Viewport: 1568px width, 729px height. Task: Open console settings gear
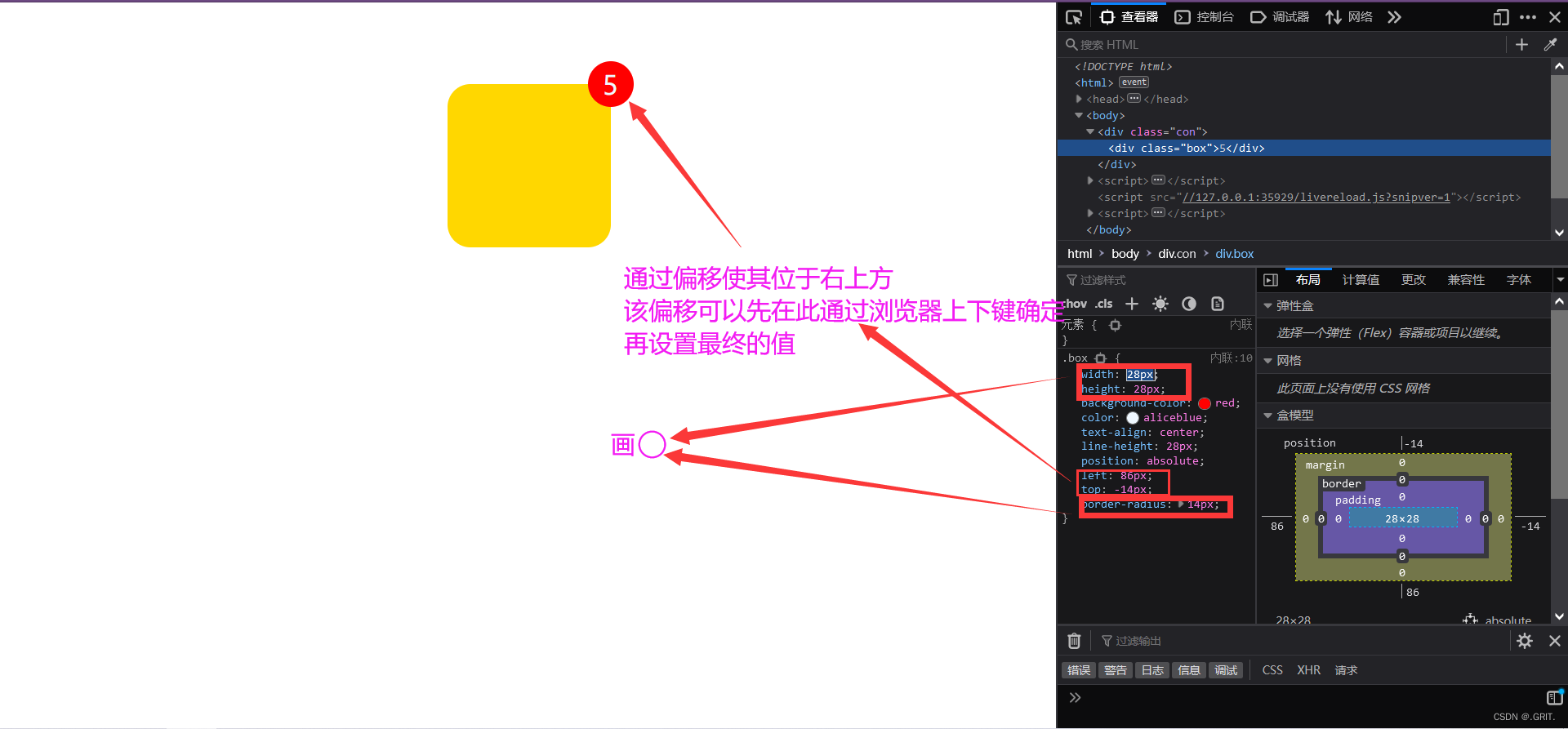pos(1525,641)
